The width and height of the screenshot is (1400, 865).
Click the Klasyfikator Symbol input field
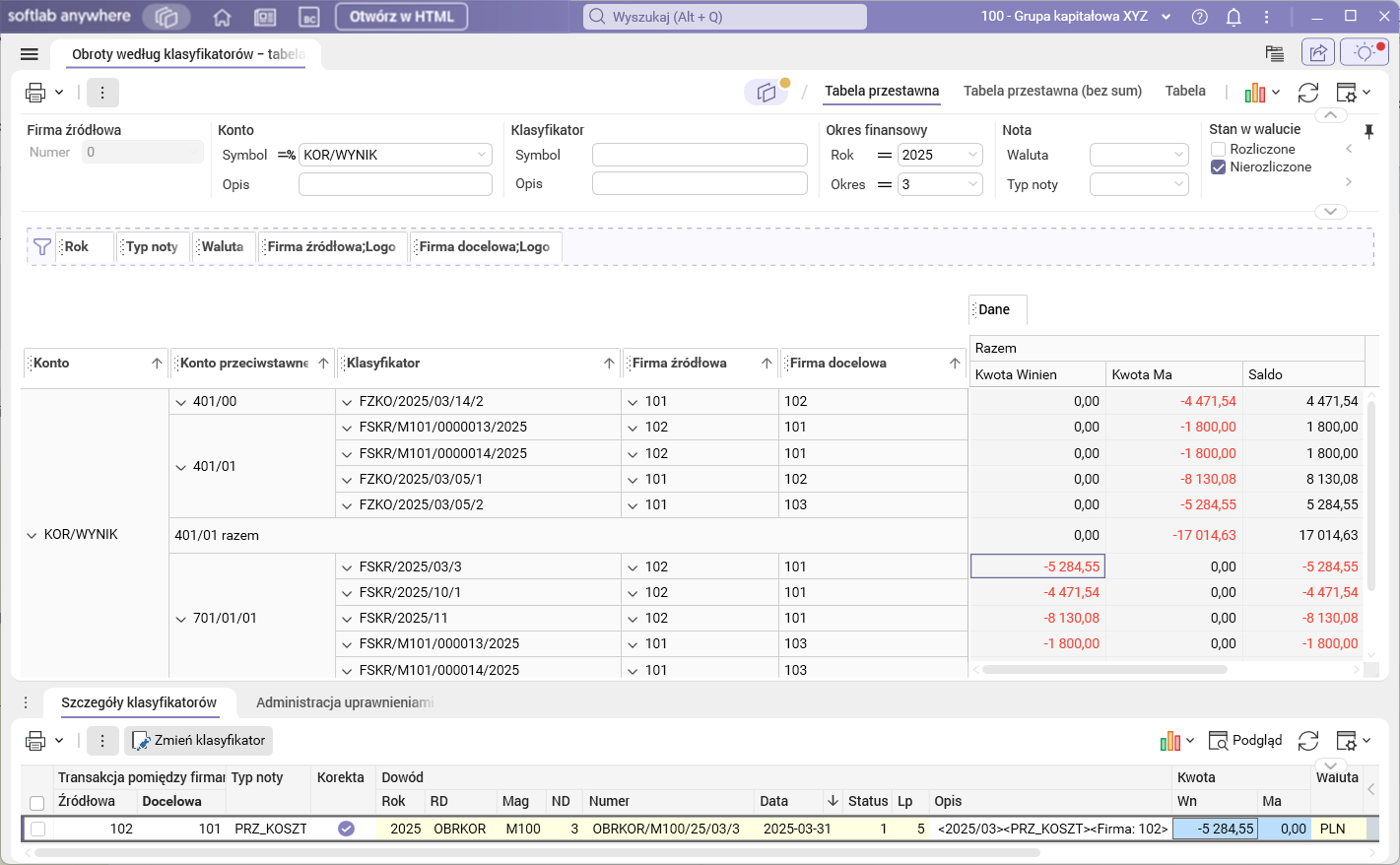(x=699, y=155)
